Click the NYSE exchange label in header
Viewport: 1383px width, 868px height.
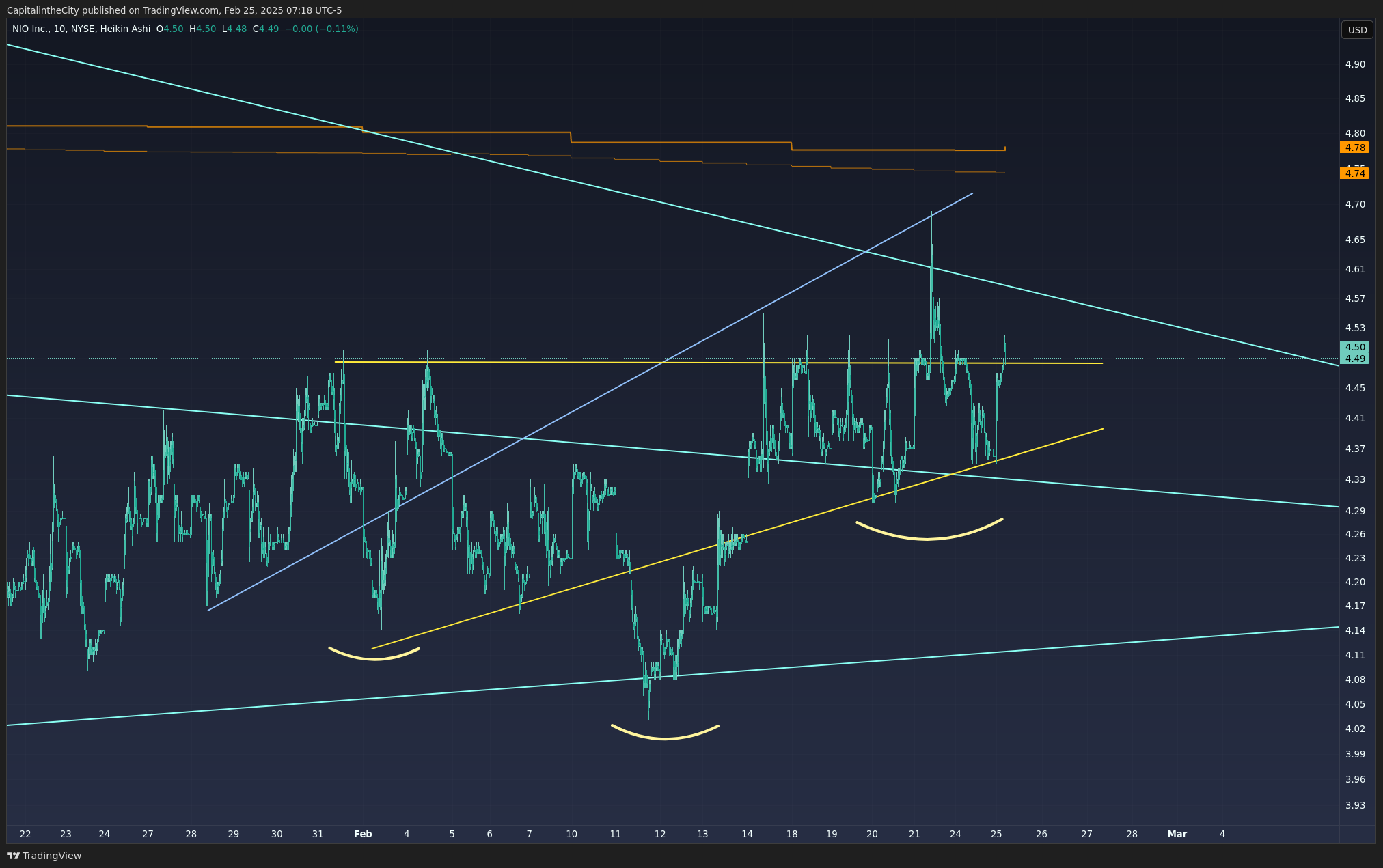click(81, 29)
